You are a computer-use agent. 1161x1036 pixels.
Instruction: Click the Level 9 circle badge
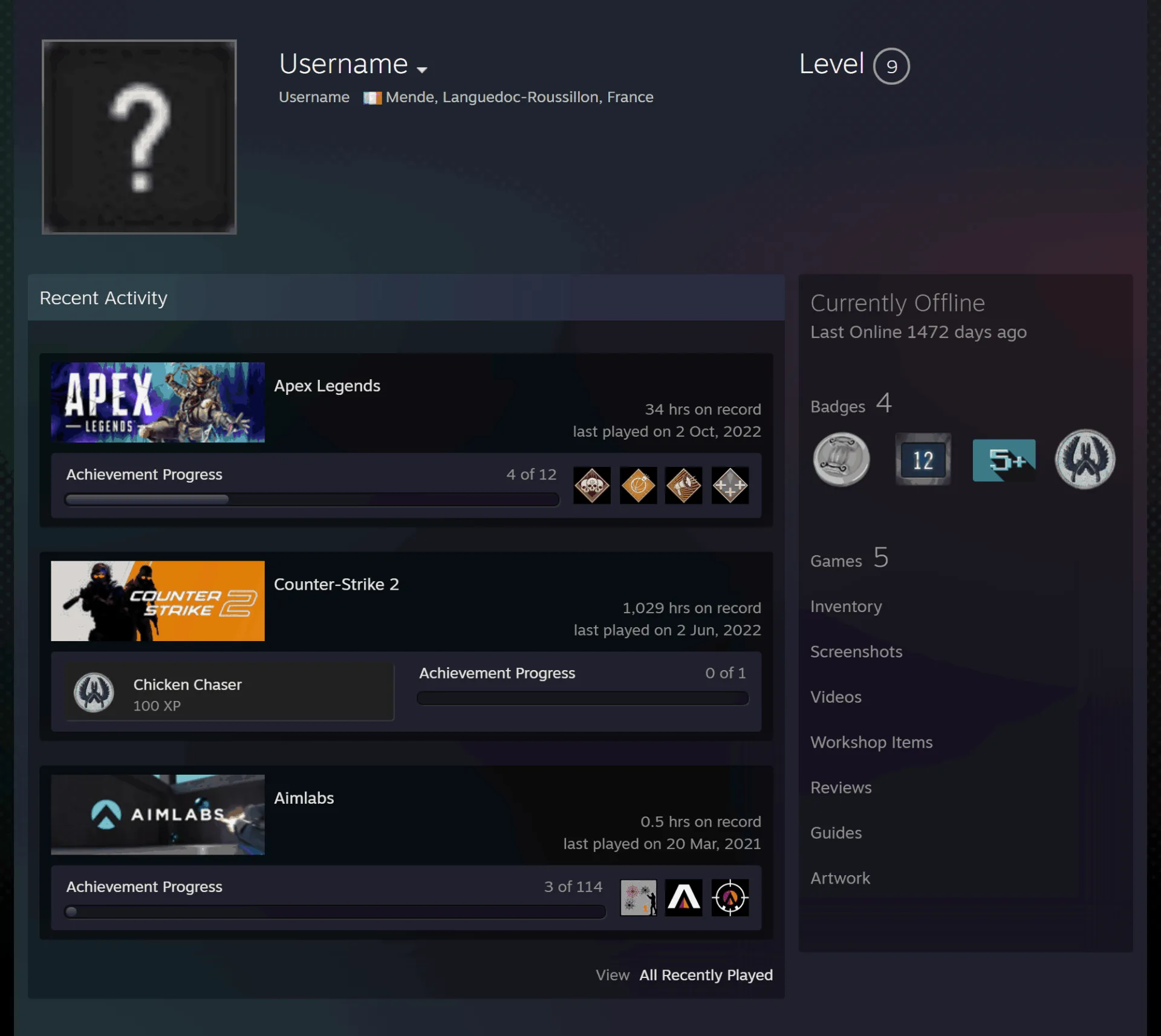click(891, 66)
